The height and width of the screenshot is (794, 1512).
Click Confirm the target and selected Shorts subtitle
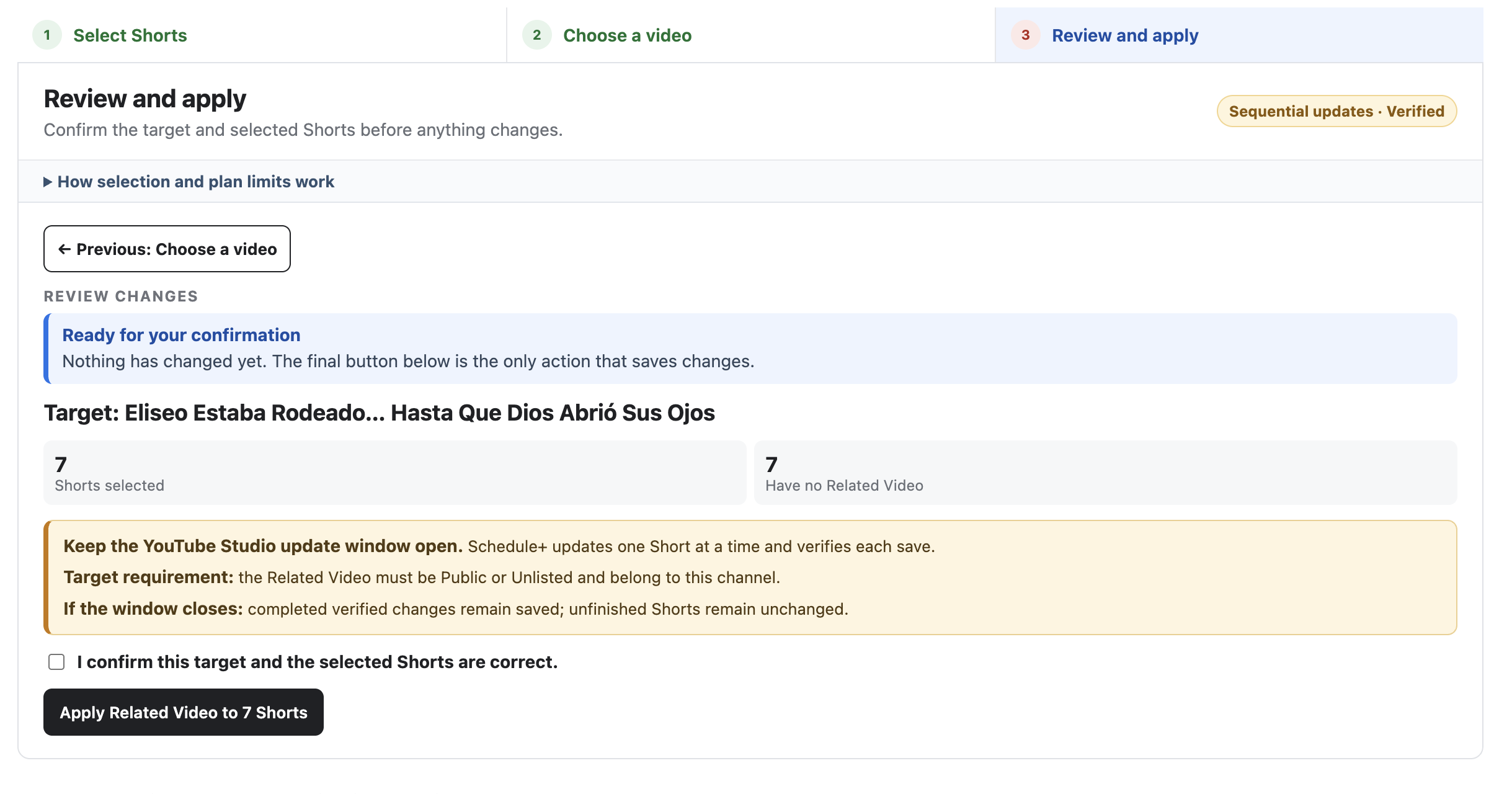[303, 130]
